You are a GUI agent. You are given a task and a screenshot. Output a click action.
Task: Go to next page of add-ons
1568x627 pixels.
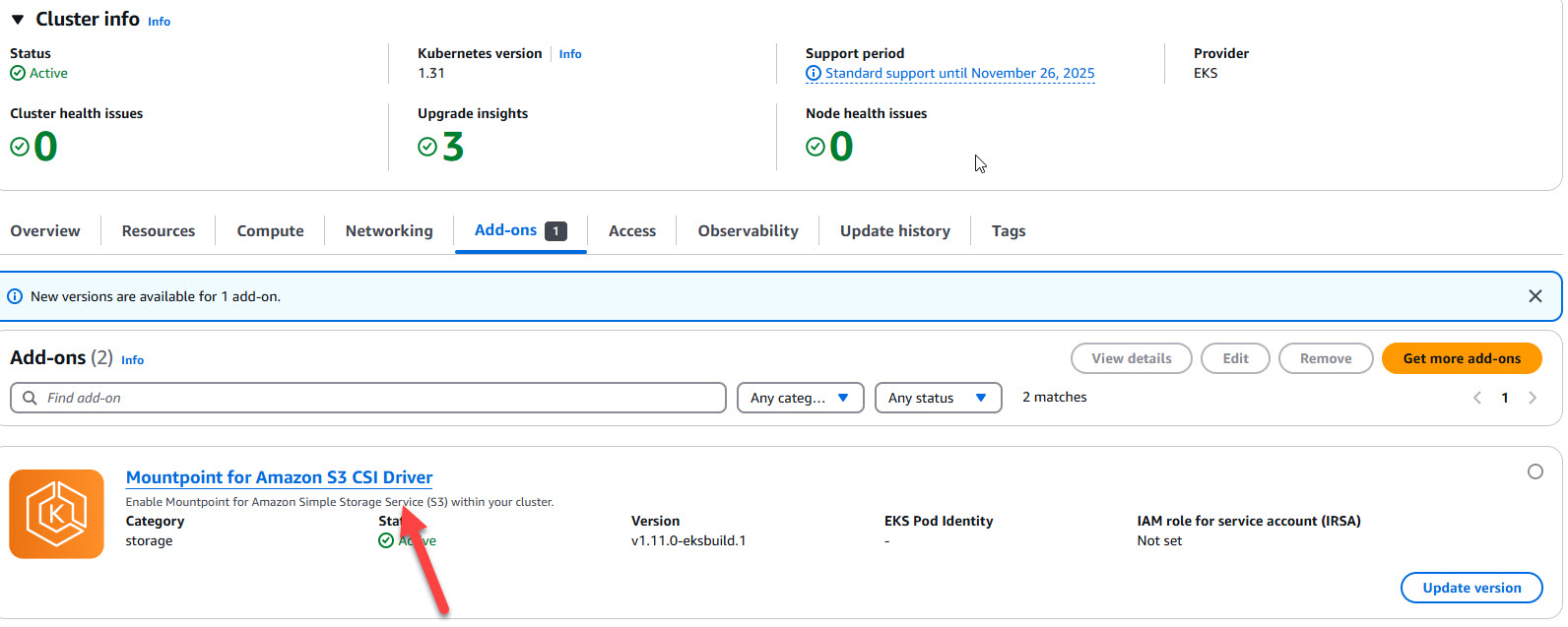(1533, 398)
